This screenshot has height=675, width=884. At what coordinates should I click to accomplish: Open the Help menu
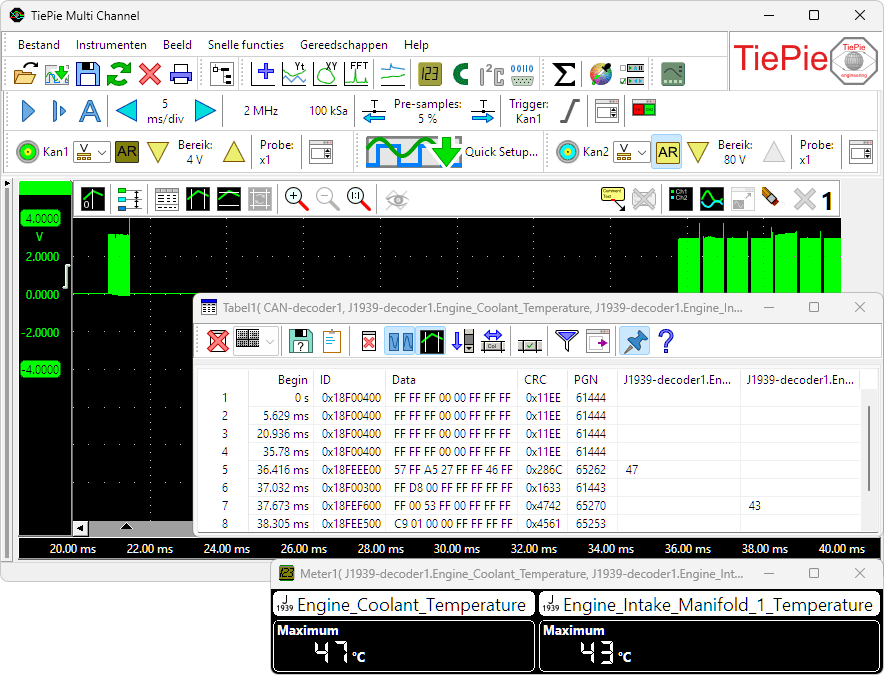[416, 45]
